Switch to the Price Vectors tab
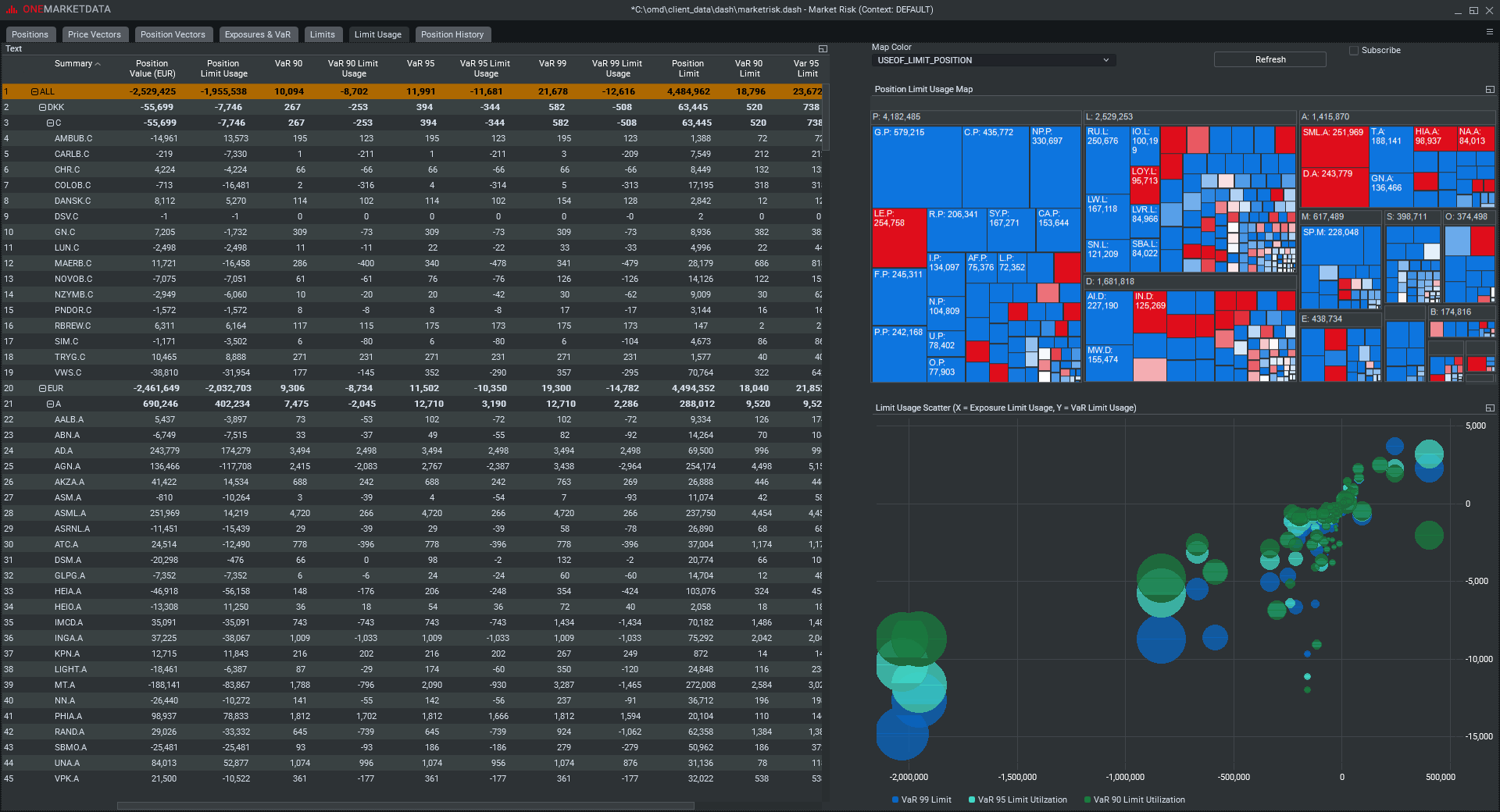This screenshot has height=812, width=1500. 94,34
